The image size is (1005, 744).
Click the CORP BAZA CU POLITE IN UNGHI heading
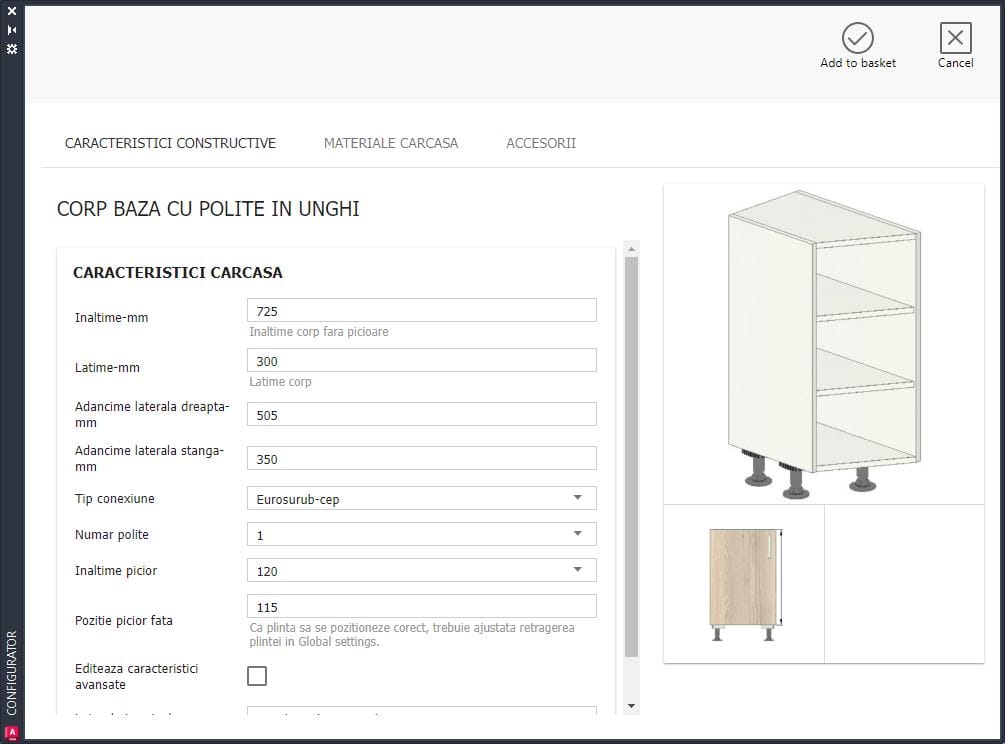pos(208,209)
